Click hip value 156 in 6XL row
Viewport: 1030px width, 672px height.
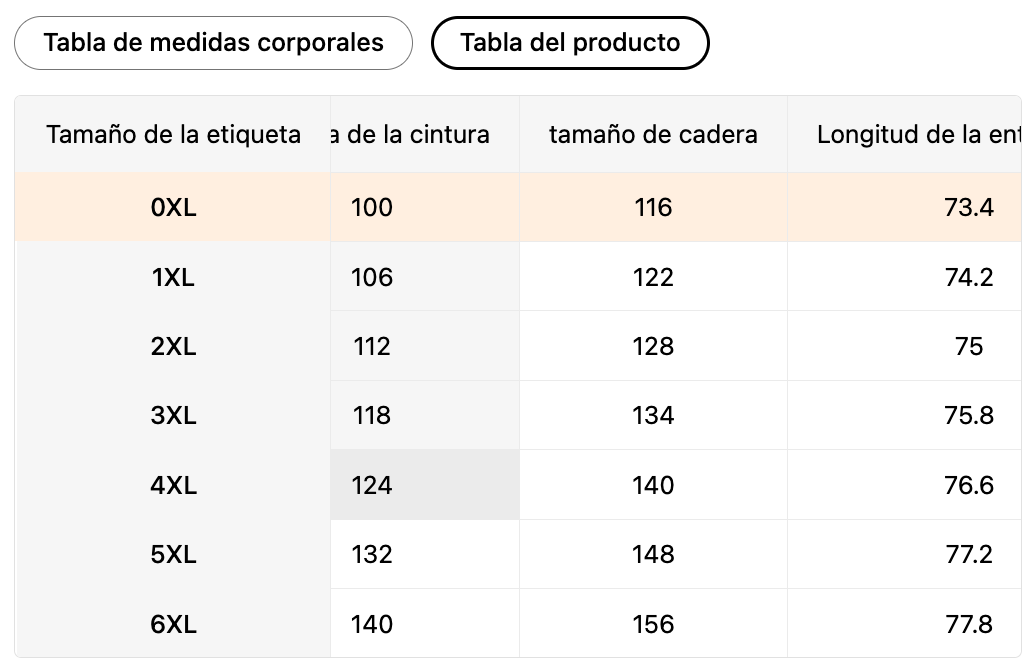coord(653,625)
